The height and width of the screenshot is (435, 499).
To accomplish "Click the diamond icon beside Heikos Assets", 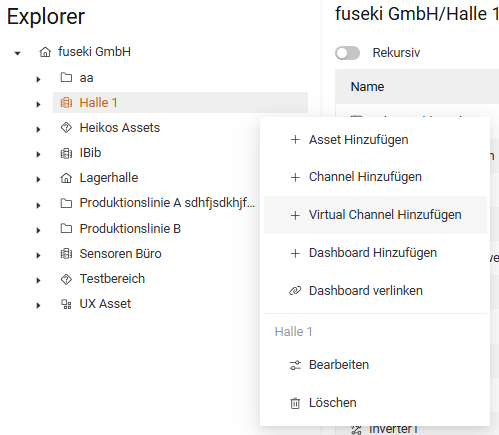I will (x=66, y=128).
